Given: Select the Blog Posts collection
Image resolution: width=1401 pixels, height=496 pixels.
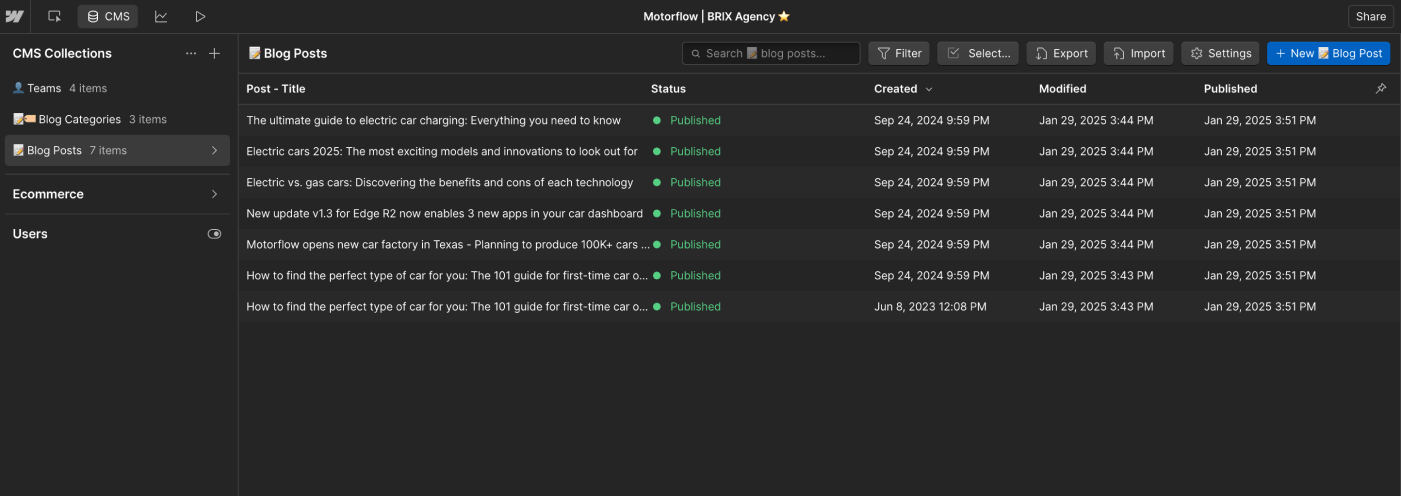Looking at the screenshot, I should 119,150.
